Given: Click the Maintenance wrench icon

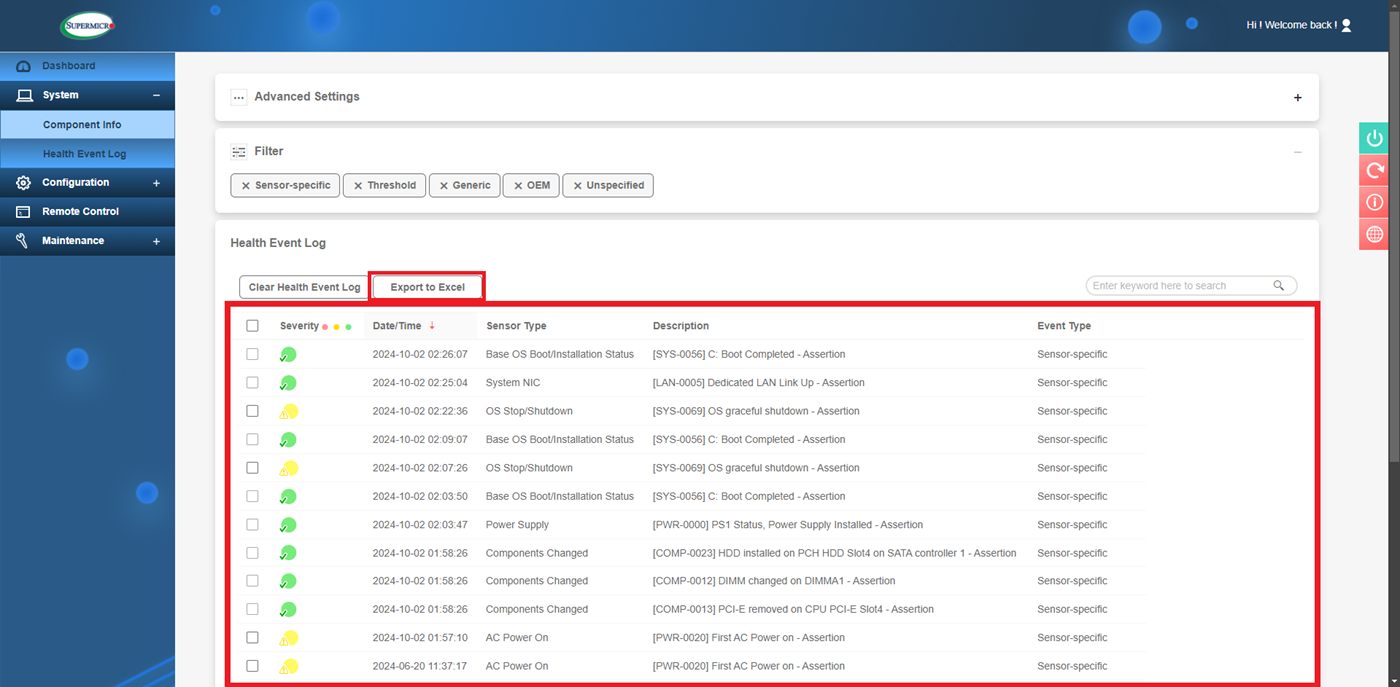Looking at the screenshot, I should pos(22,241).
